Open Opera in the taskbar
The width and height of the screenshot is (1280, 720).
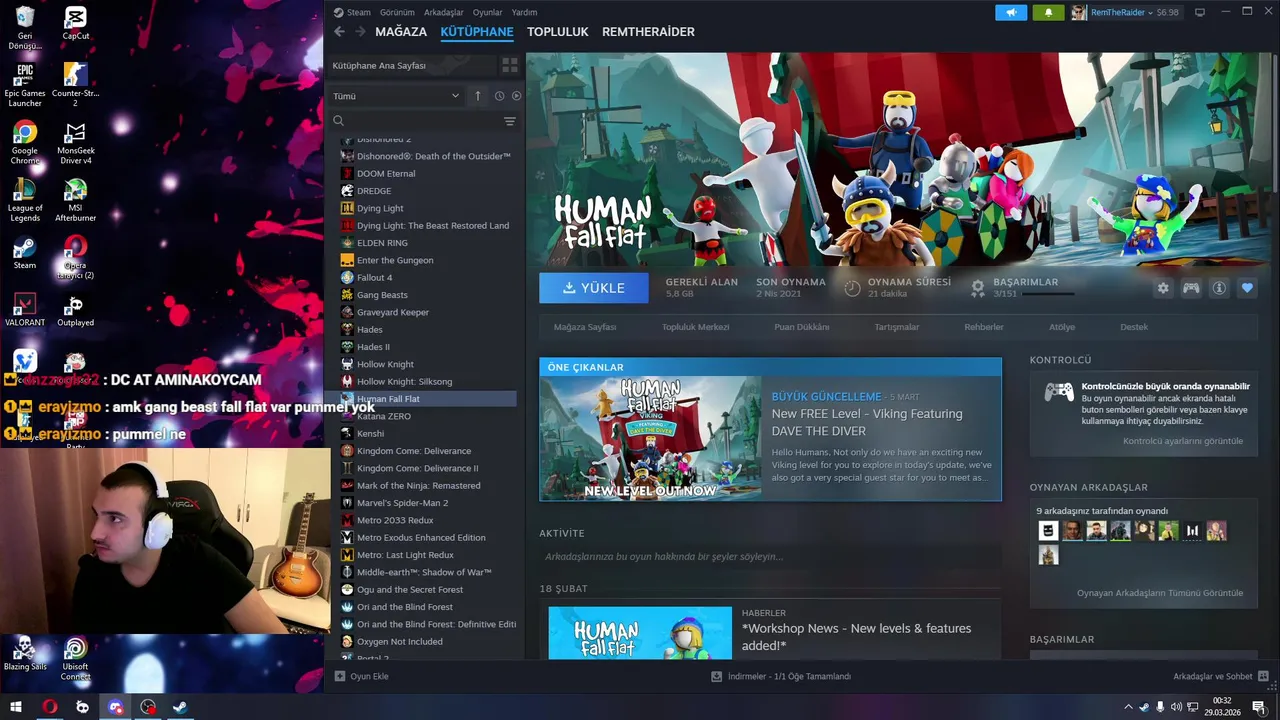click(x=49, y=707)
